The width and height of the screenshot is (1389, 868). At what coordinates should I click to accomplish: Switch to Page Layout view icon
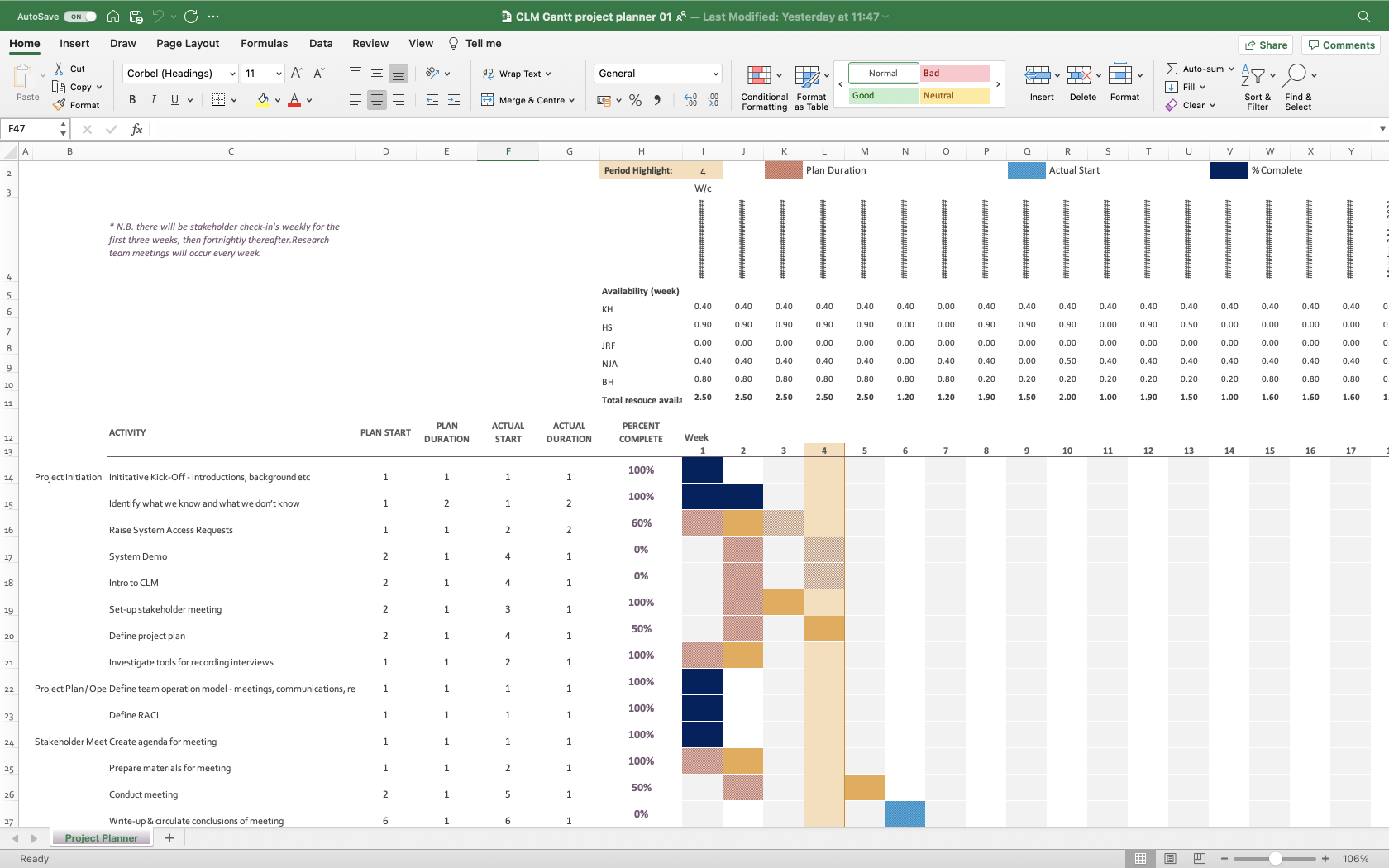point(1170,859)
